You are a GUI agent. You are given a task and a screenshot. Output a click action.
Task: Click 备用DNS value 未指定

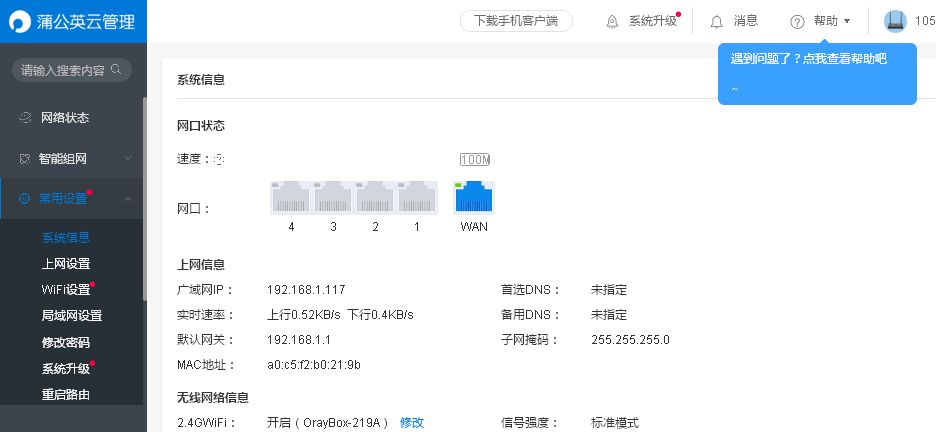click(x=609, y=314)
